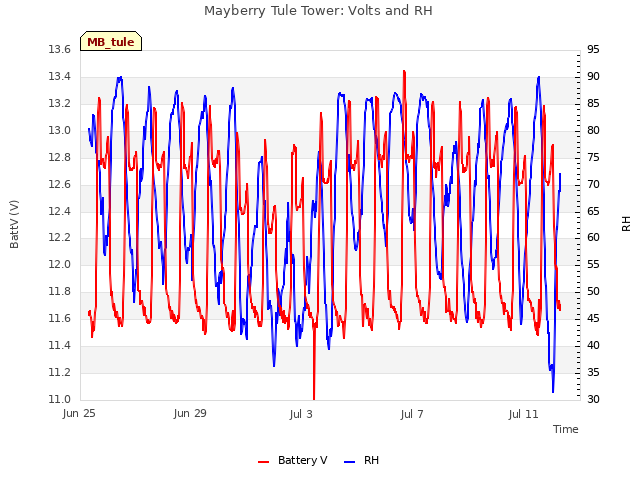Click the Battery V legend entry
Image resolution: width=640 pixels, height=480 pixels.
tap(292, 460)
